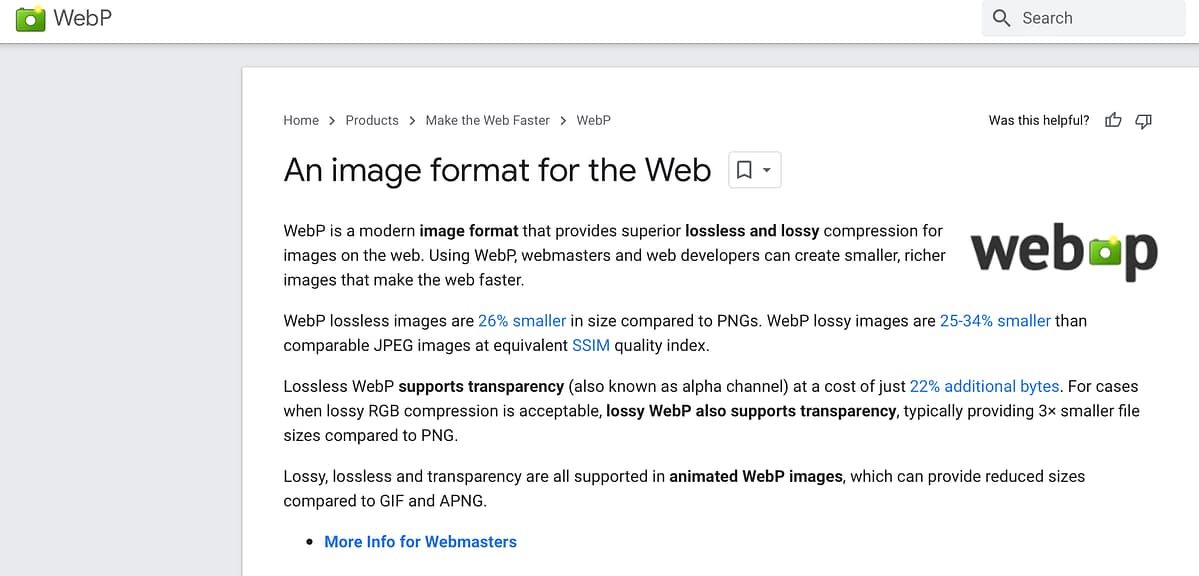Screen dimensions: 1199x576
Task: Click the search magnifier icon
Action: coord(1001,18)
